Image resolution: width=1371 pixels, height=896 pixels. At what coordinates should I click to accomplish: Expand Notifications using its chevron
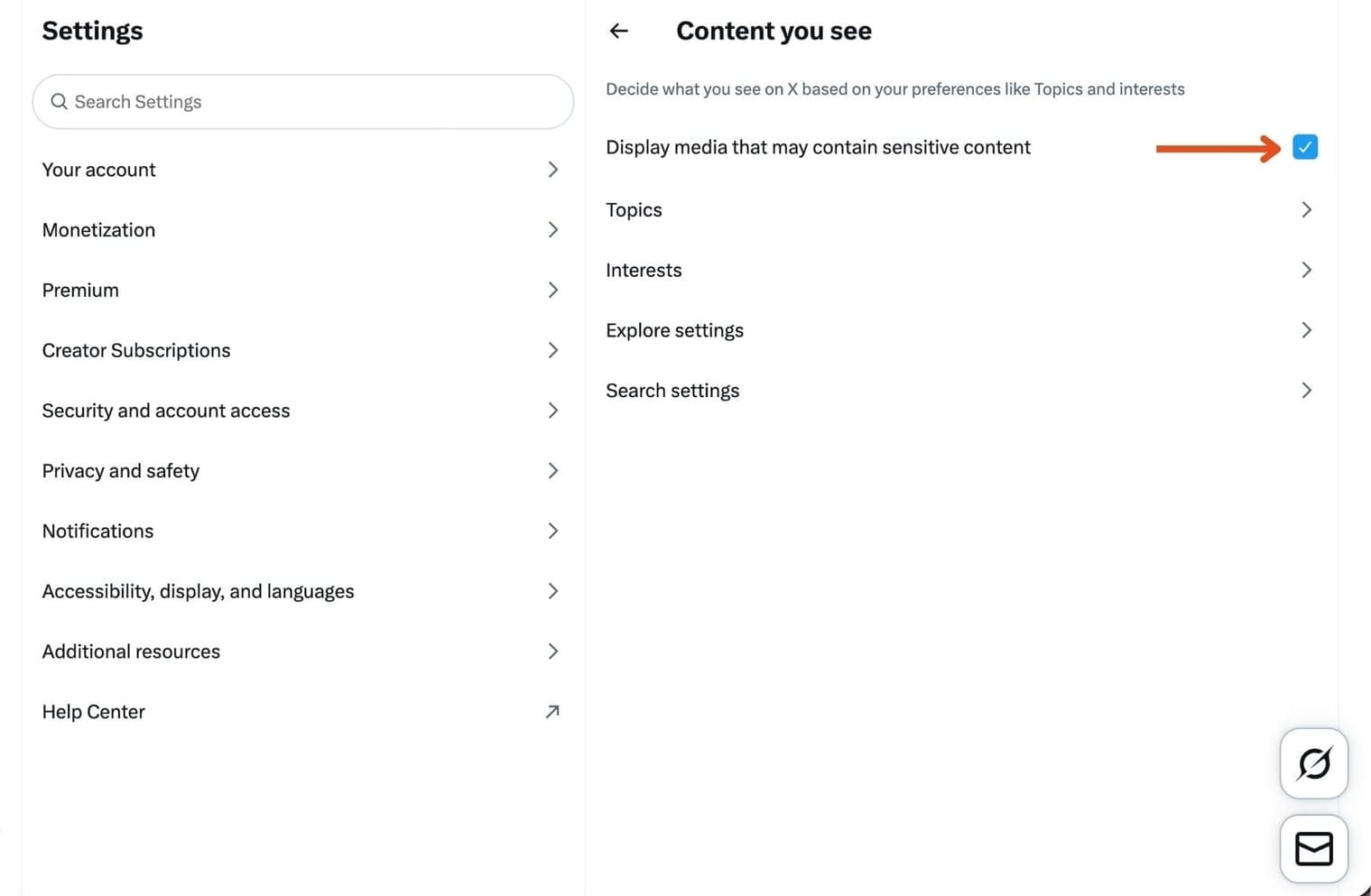(x=553, y=531)
